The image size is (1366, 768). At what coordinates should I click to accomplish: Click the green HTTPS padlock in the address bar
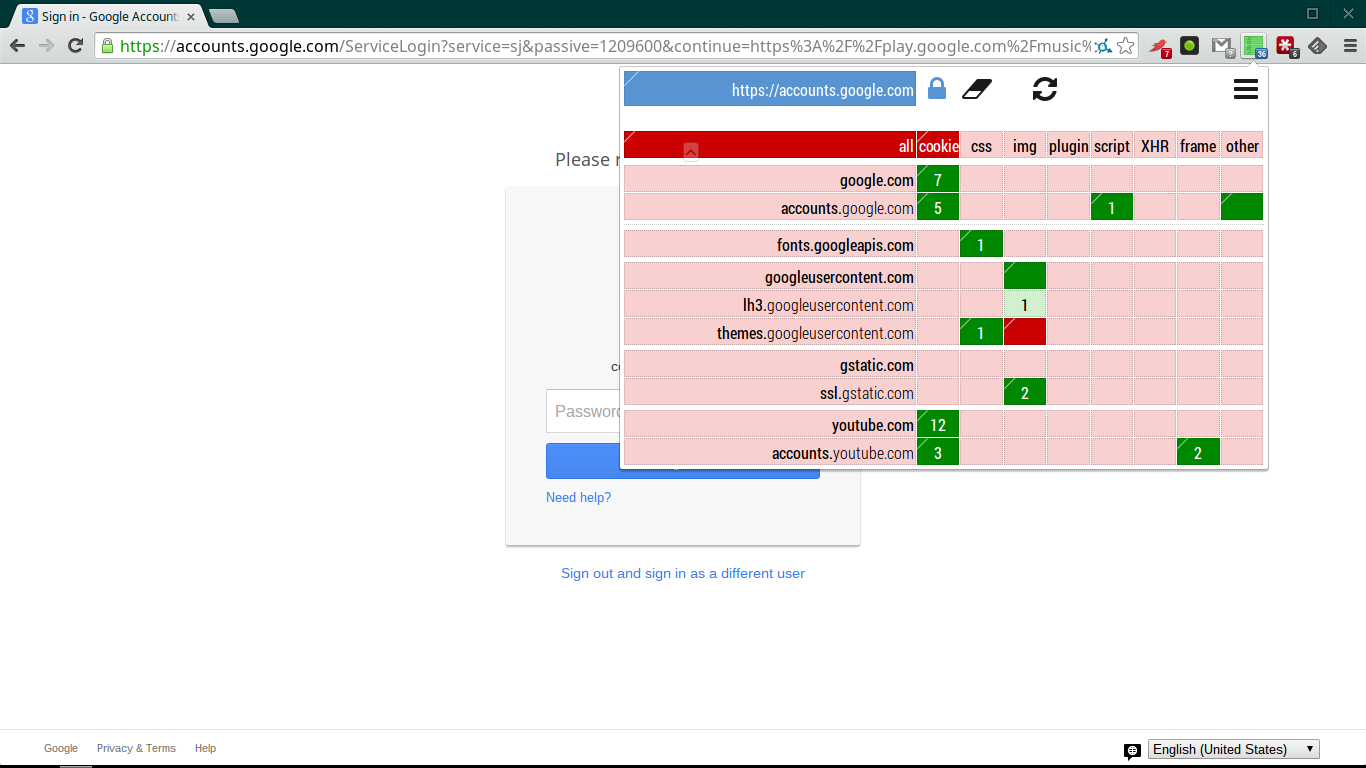(107, 46)
